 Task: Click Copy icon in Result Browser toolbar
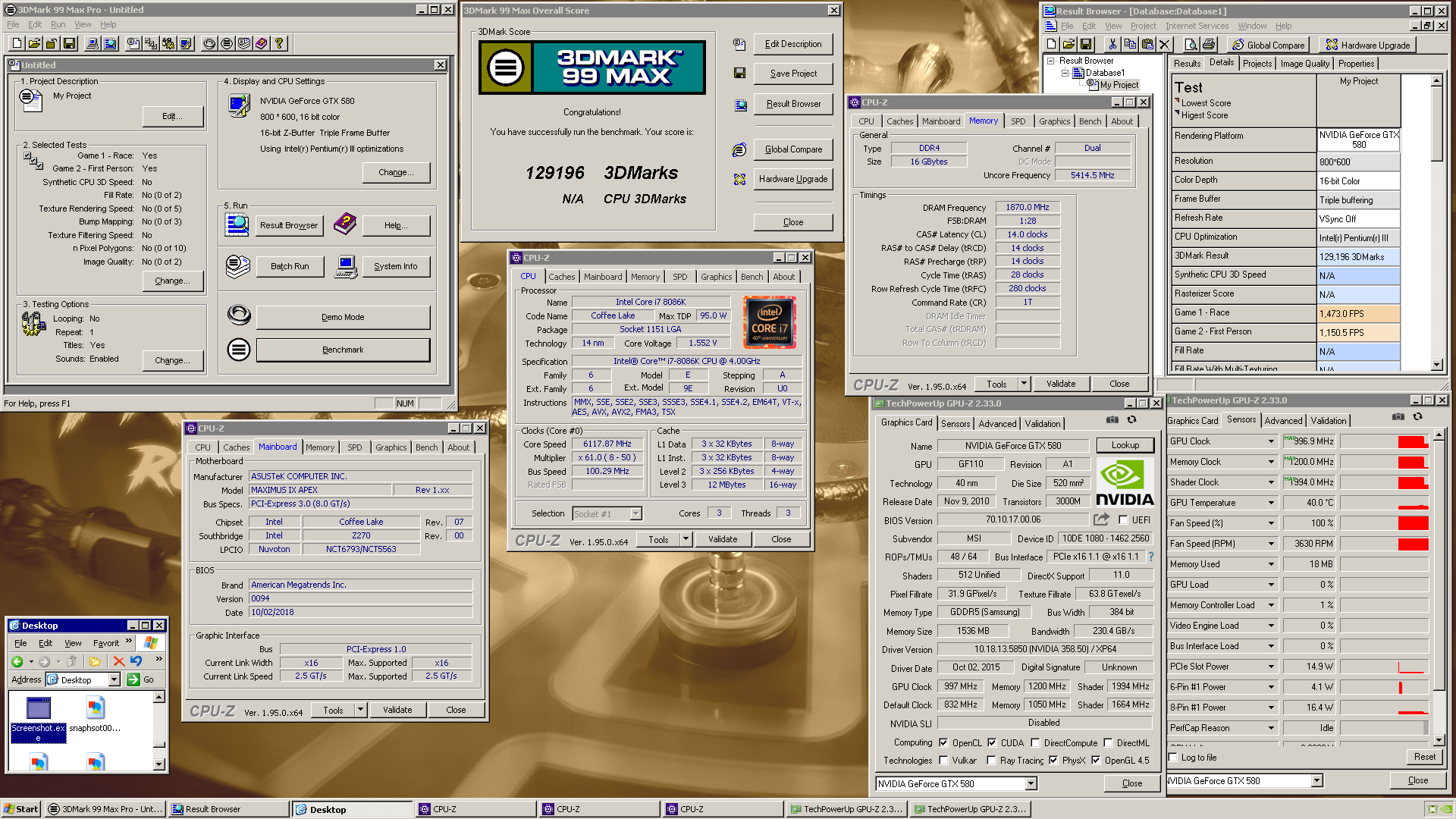[x=1130, y=45]
